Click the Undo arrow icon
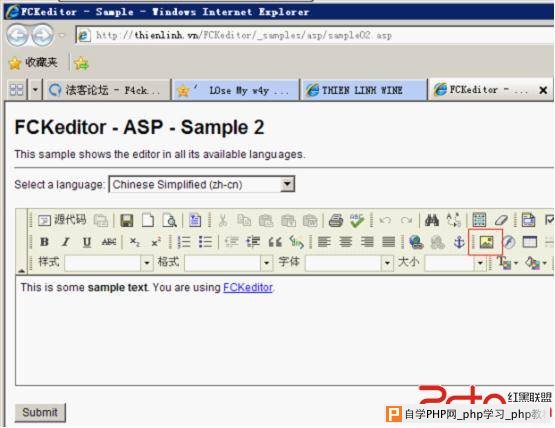 pyautogui.click(x=385, y=221)
